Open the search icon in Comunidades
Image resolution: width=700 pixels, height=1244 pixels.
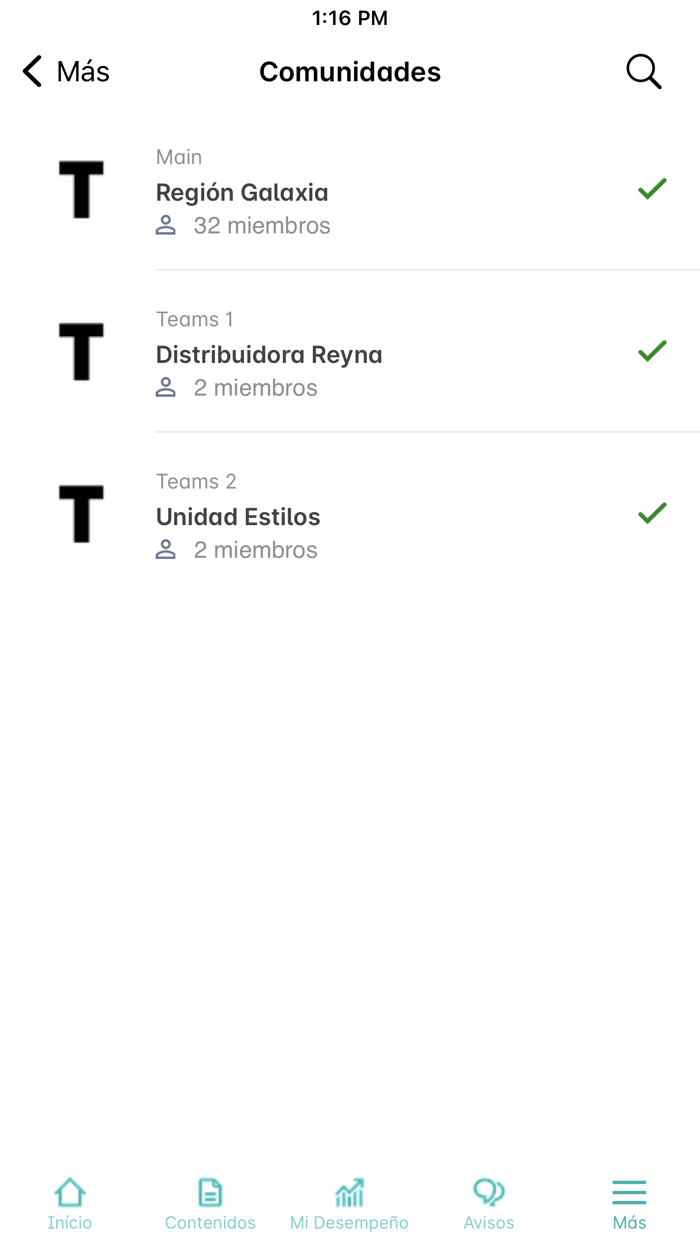point(643,71)
